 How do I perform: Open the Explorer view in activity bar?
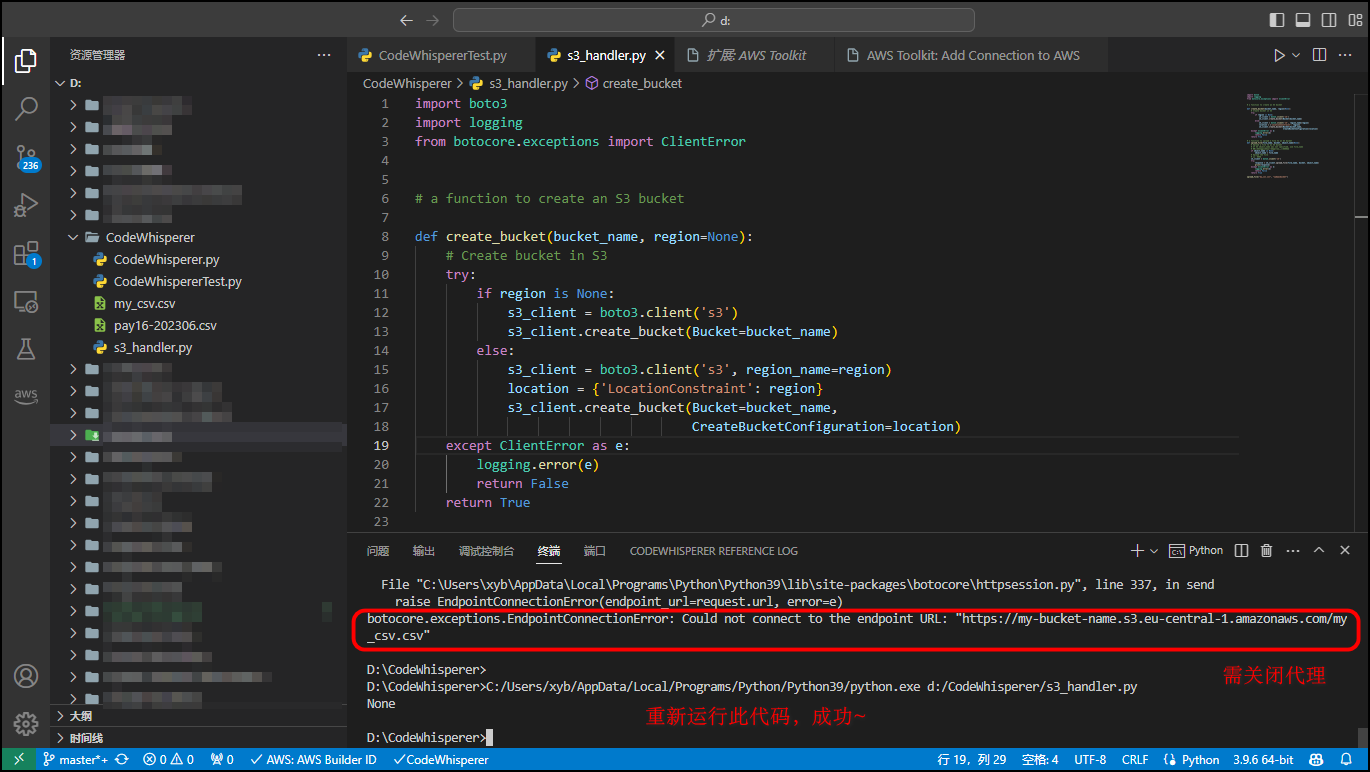point(26,62)
